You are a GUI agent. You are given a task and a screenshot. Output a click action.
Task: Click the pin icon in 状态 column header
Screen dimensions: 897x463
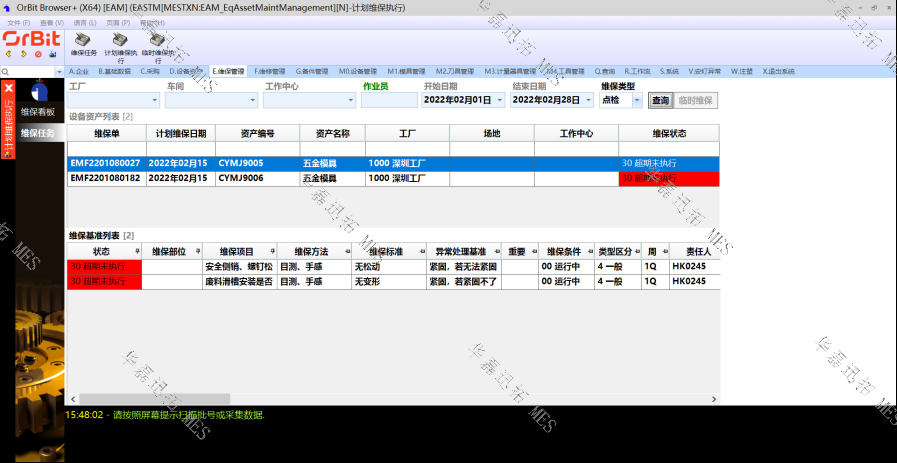click(x=135, y=252)
